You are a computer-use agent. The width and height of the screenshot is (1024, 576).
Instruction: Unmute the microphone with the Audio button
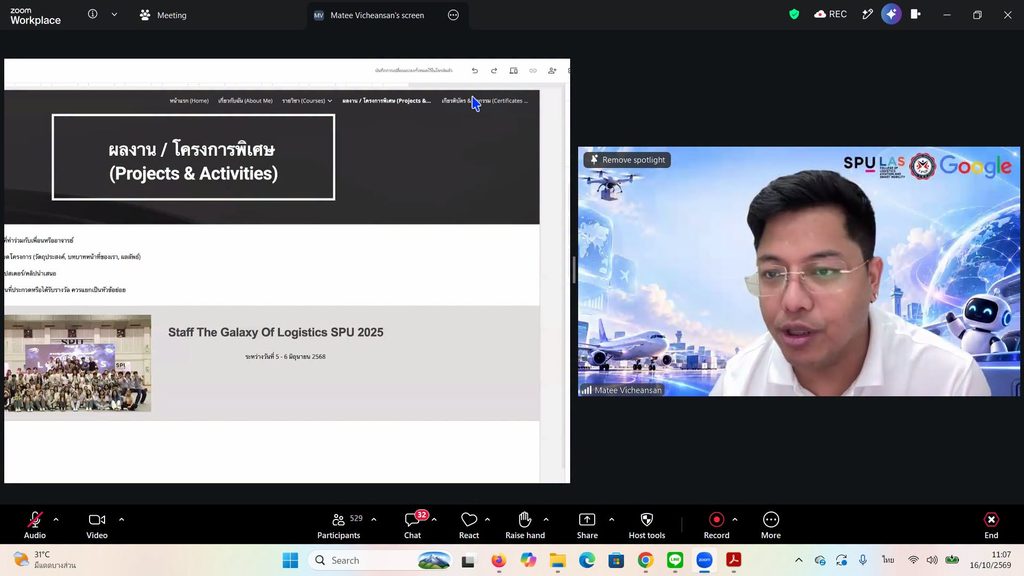(x=35, y=524)
